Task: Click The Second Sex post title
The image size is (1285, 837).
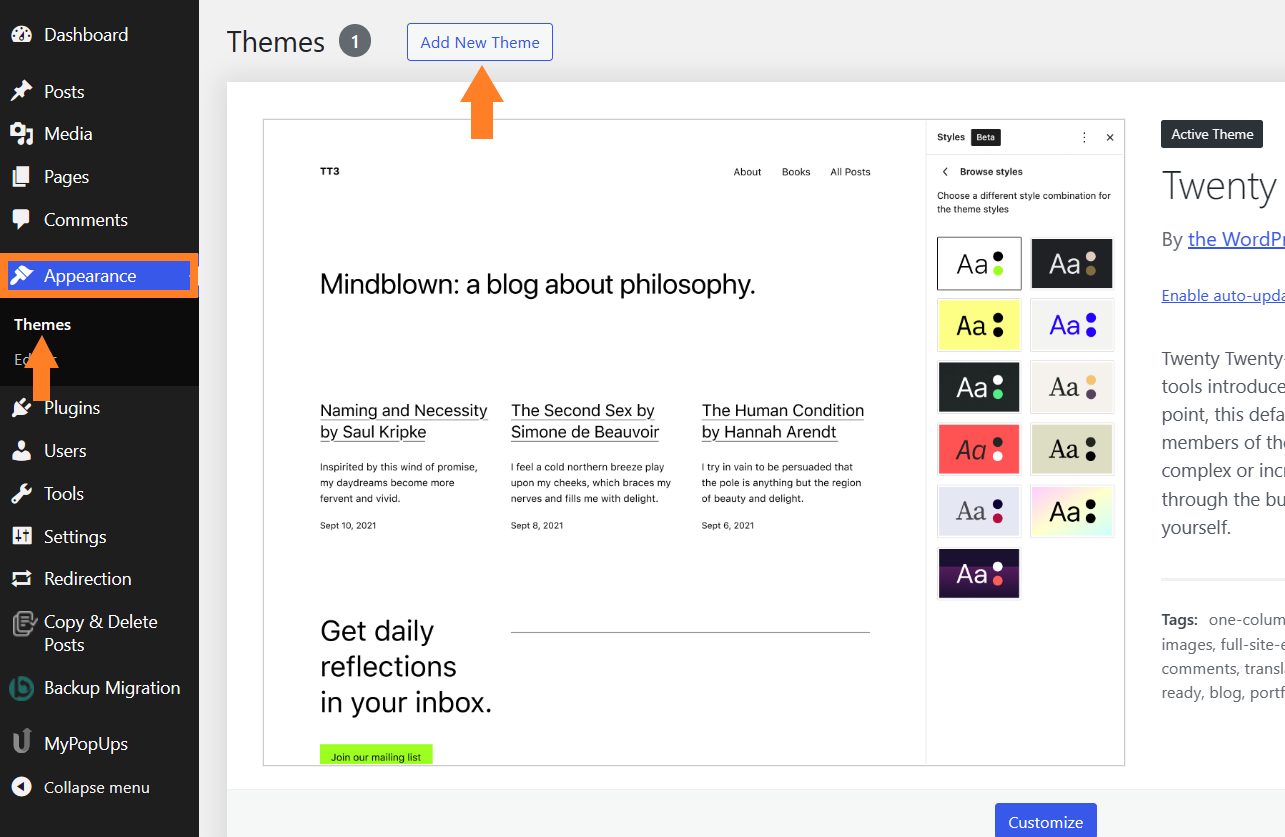Action: coord(585,421)
